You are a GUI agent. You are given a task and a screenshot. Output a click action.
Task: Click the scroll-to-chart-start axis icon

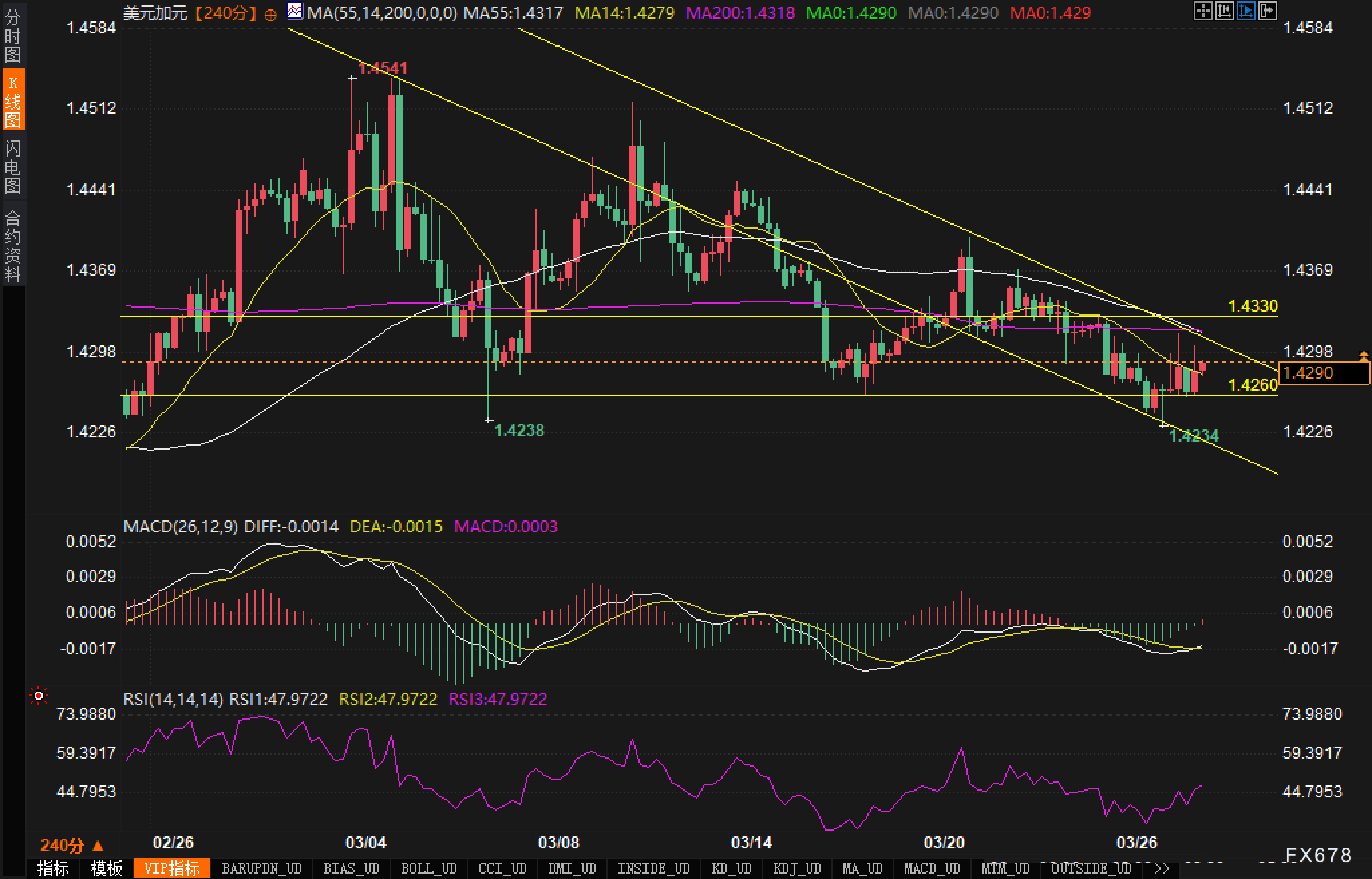(x=1224, y=11)
